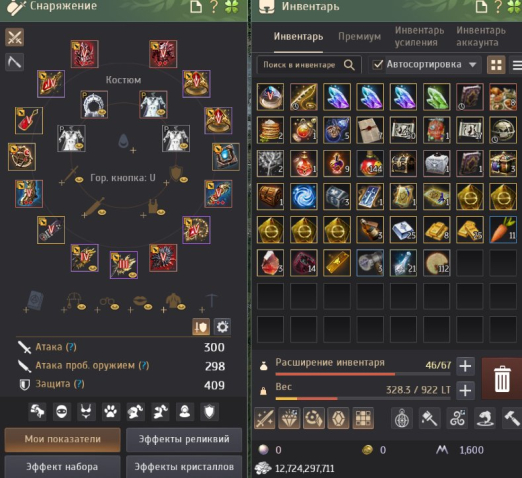Viewport: 522px width, 478px height.
Task: Toggle the sword-shield equipment display button
Action: tap(201, 327)
